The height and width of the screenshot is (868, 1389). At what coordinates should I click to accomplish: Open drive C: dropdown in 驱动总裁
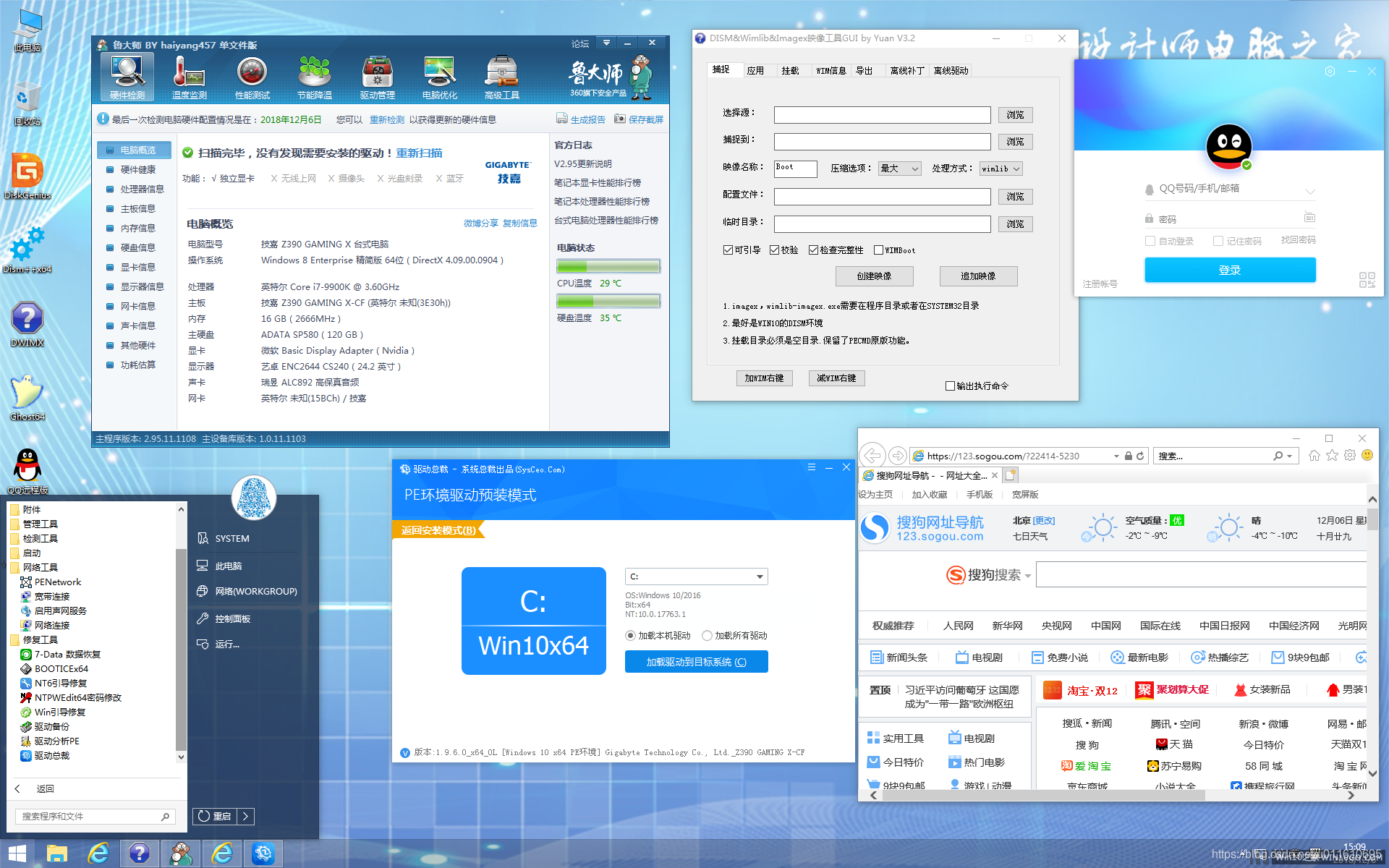696,576
